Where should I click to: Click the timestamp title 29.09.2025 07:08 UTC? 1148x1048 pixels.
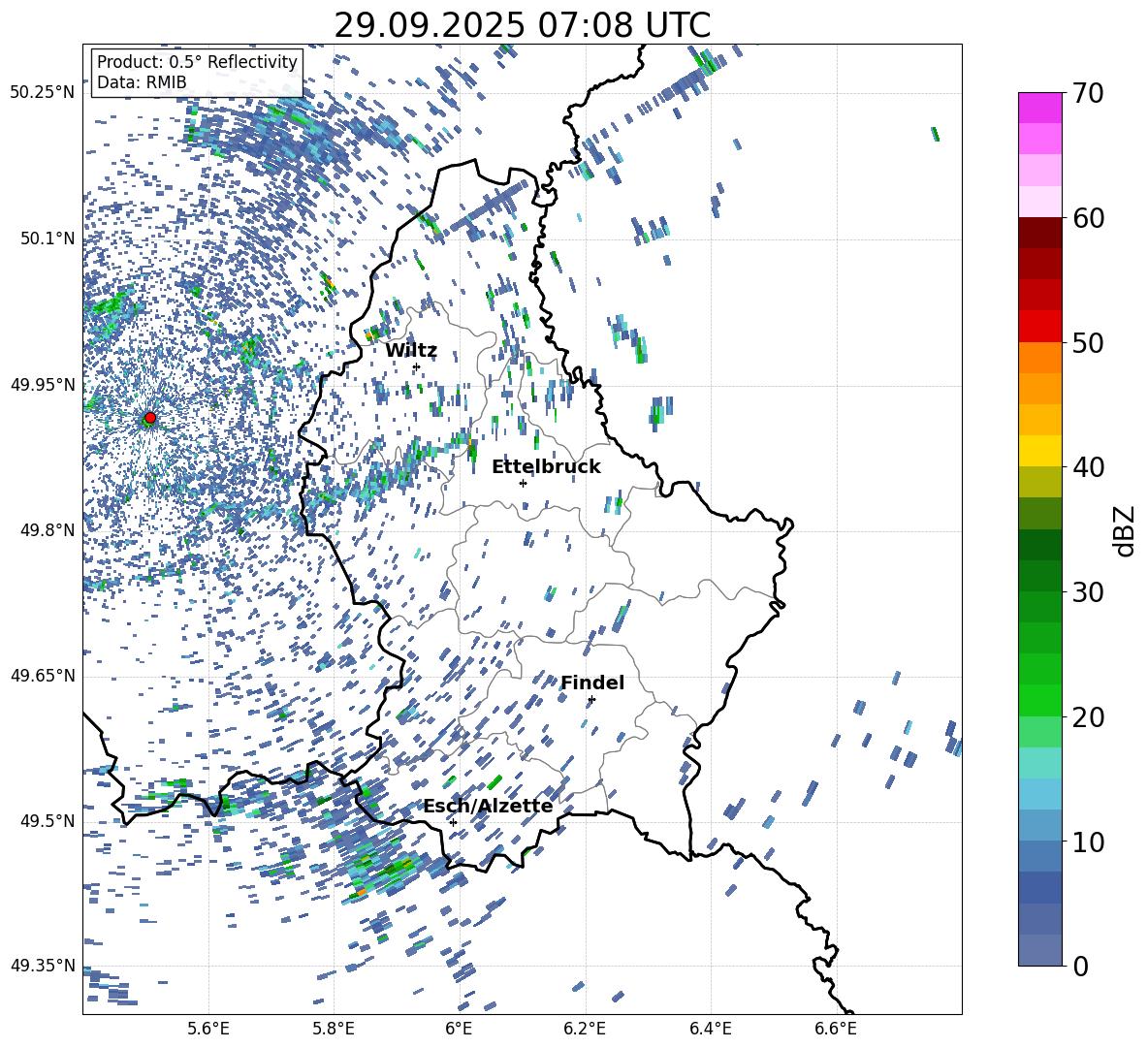522,25
